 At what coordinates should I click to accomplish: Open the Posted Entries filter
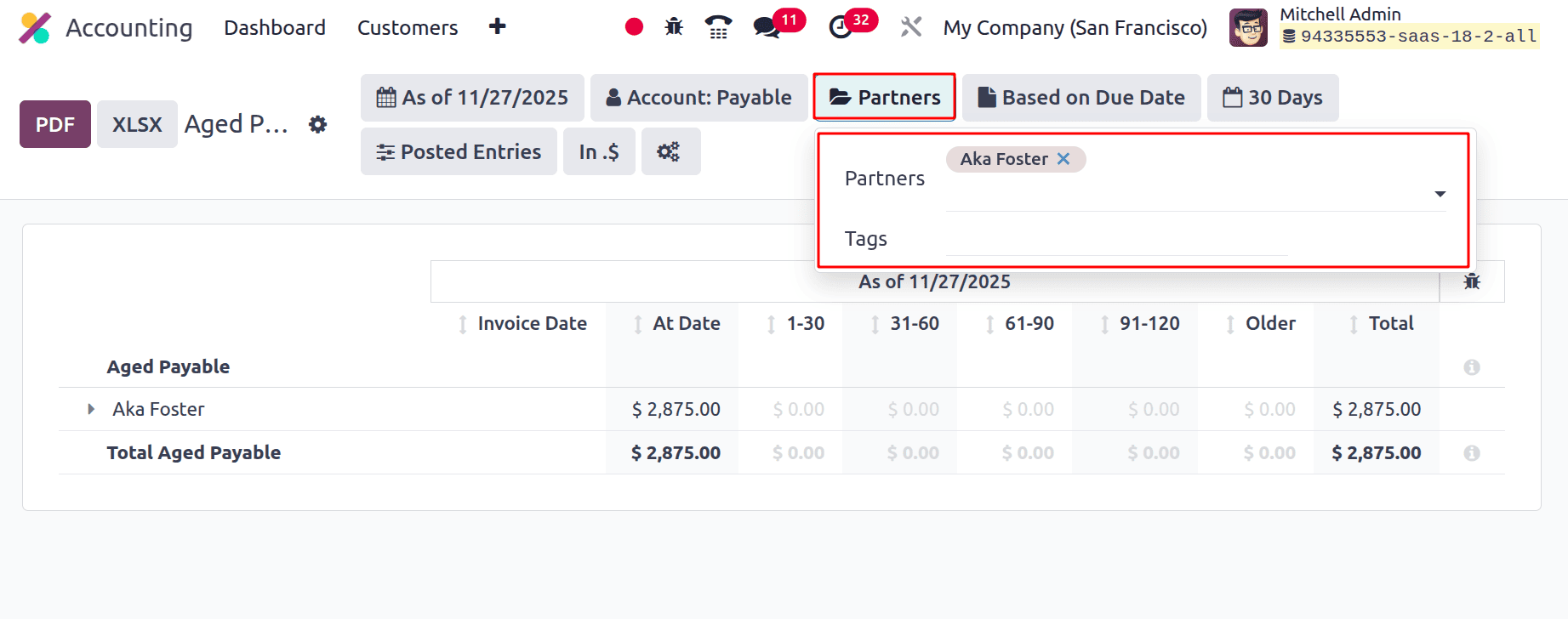click(459, 151)
